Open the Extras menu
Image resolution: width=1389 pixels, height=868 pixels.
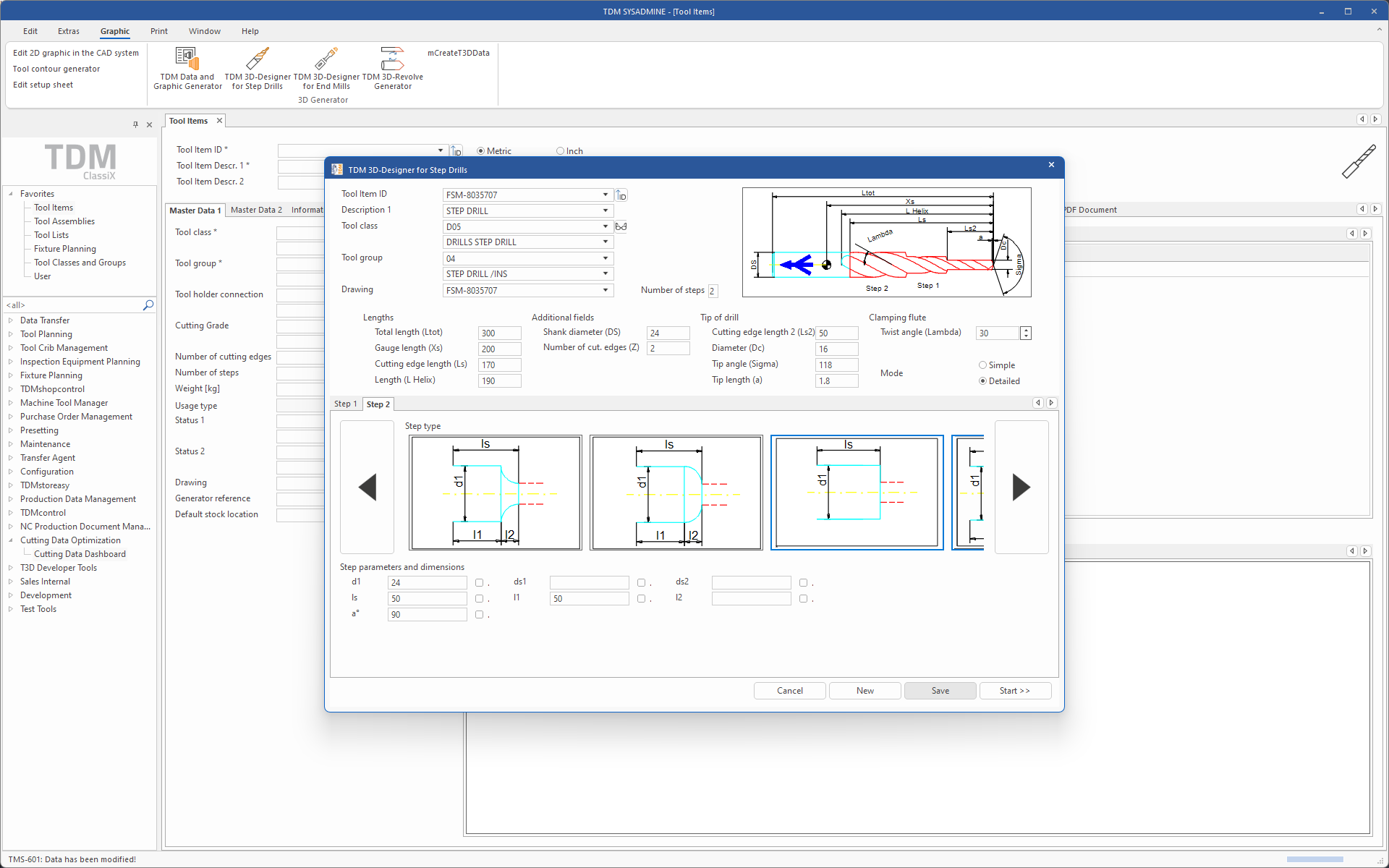tap(69, 31)
